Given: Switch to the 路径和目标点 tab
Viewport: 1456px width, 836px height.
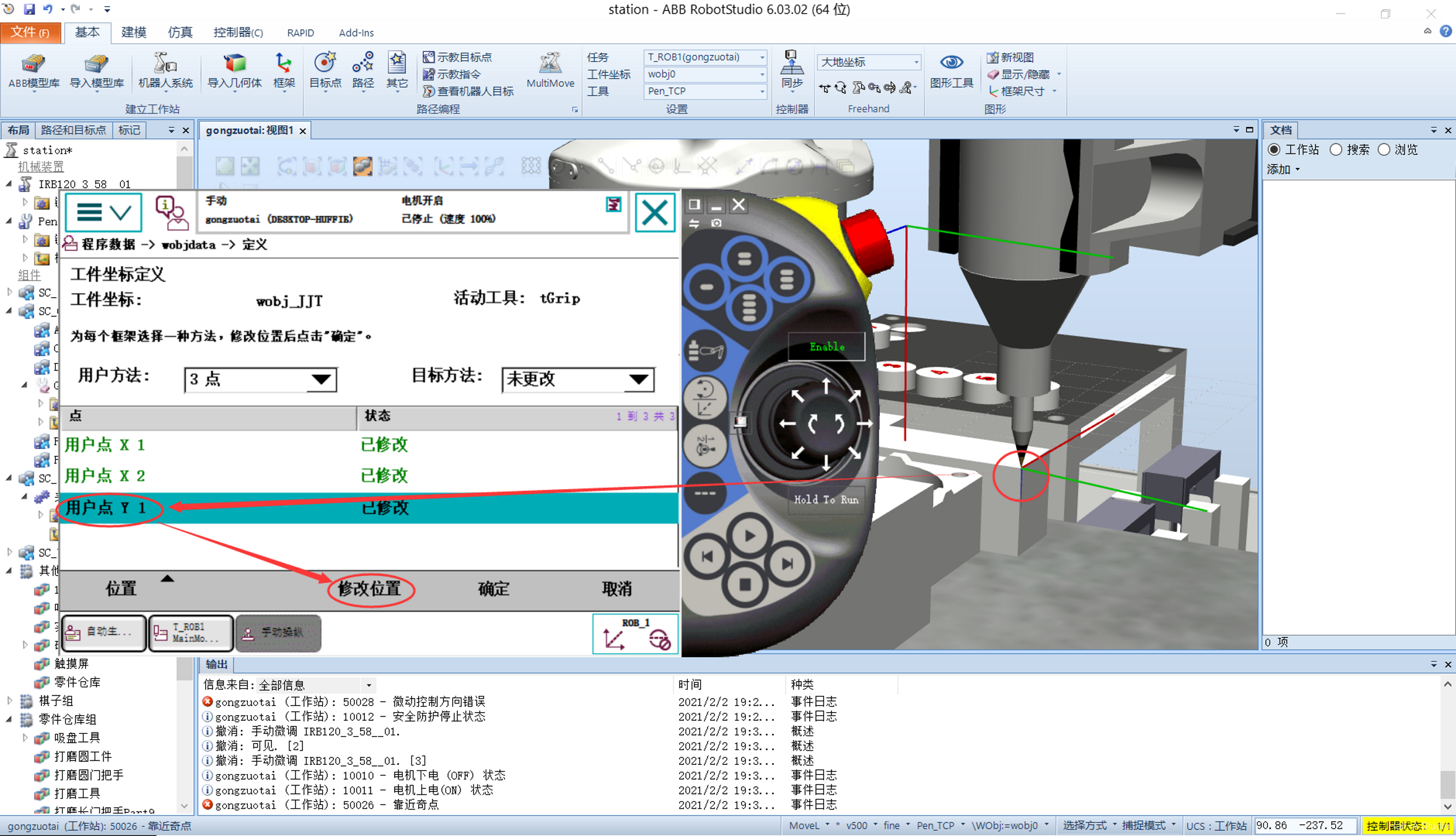Looking at the screenshot, I should [73, 130].
